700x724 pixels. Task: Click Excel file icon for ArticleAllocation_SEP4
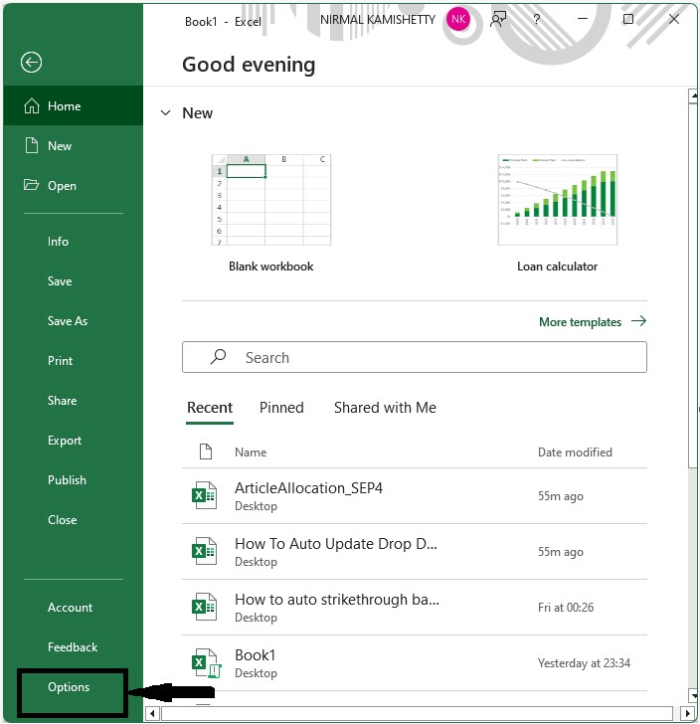pyautogui.click(x=204, y=496)
